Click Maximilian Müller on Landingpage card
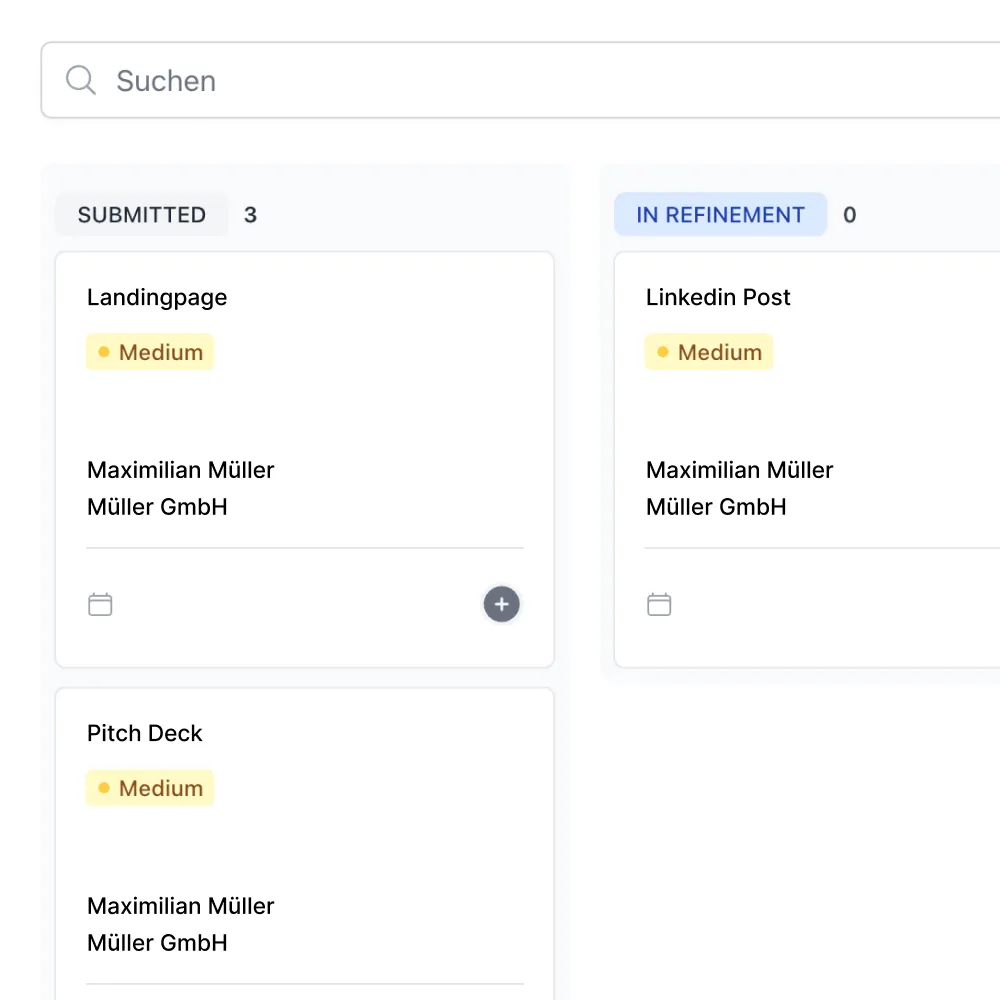This screenshot has width=1000, height=1000. (x=180, y=470)
